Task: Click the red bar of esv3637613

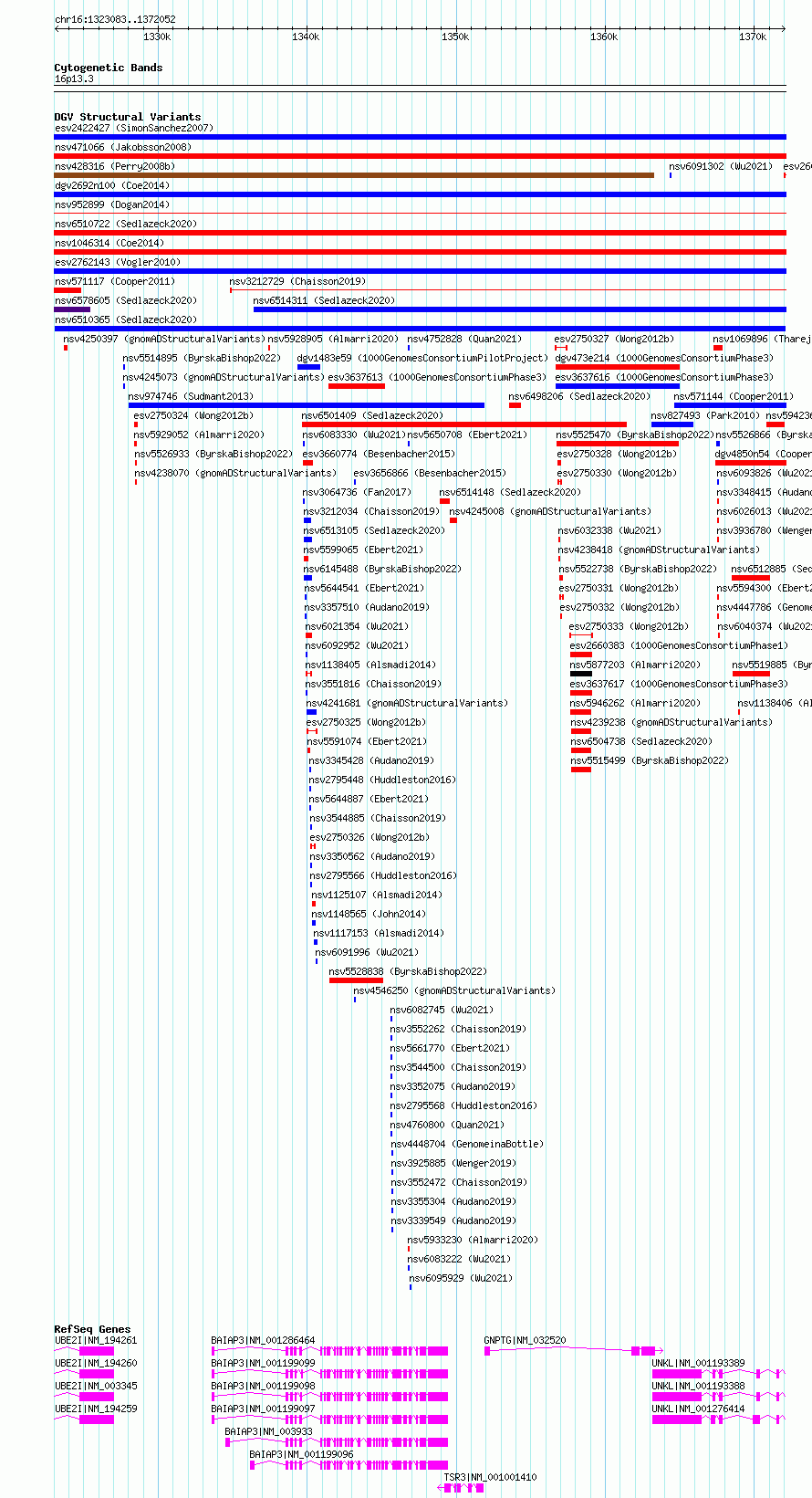Action: [357, 386]
